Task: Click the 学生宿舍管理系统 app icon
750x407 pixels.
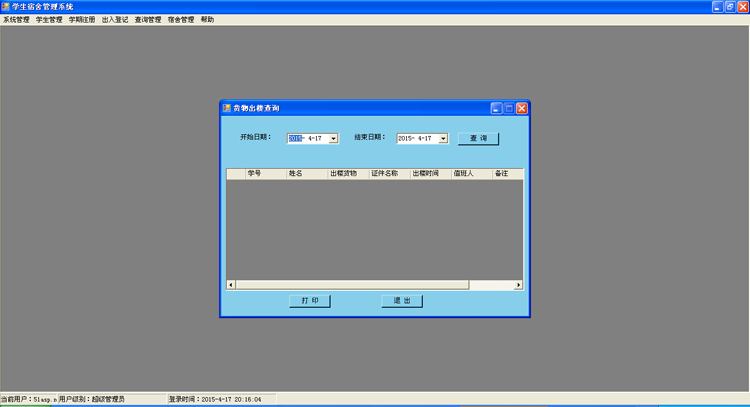Action: pos(6,7)
